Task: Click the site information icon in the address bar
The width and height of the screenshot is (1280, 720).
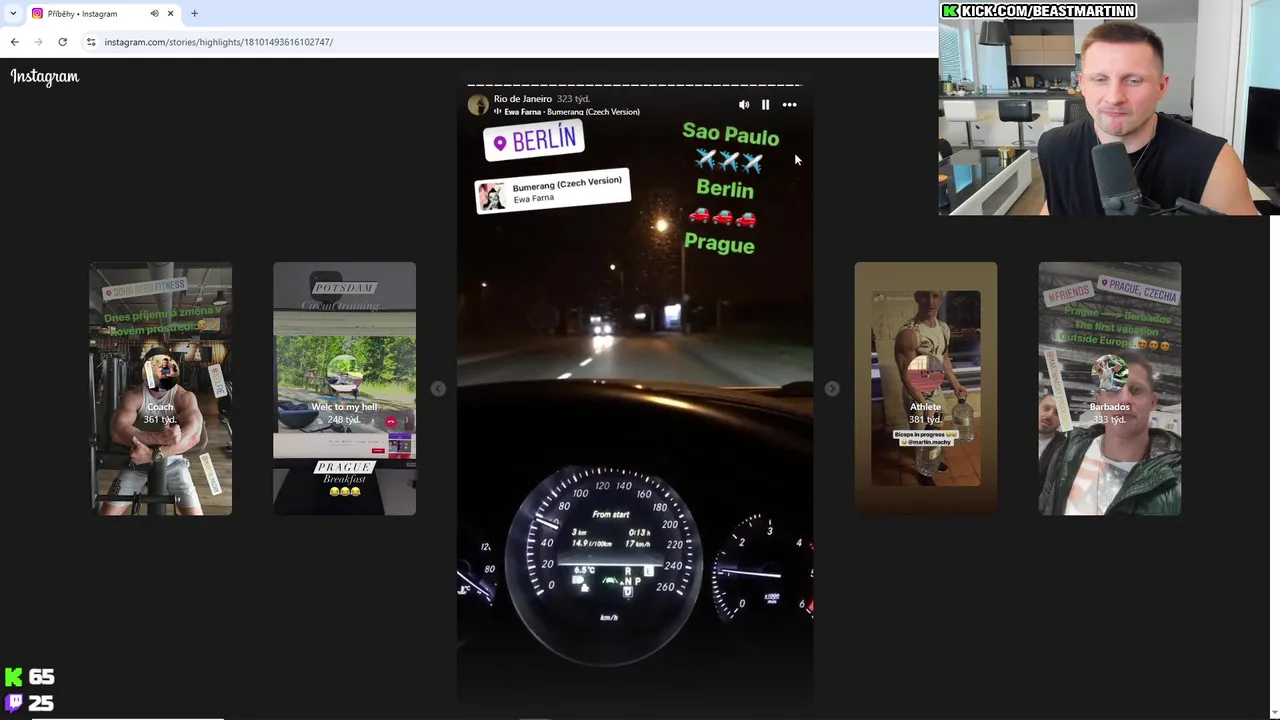Action: pos(91,42)
